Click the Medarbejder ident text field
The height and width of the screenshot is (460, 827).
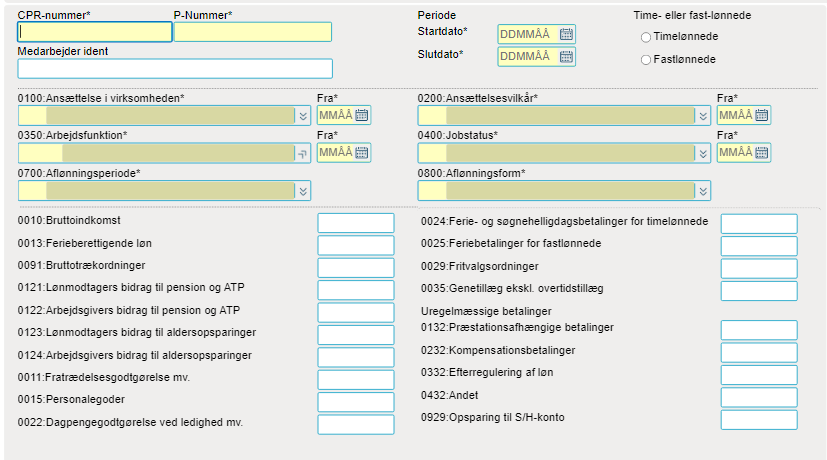click(x=175, y=69)
